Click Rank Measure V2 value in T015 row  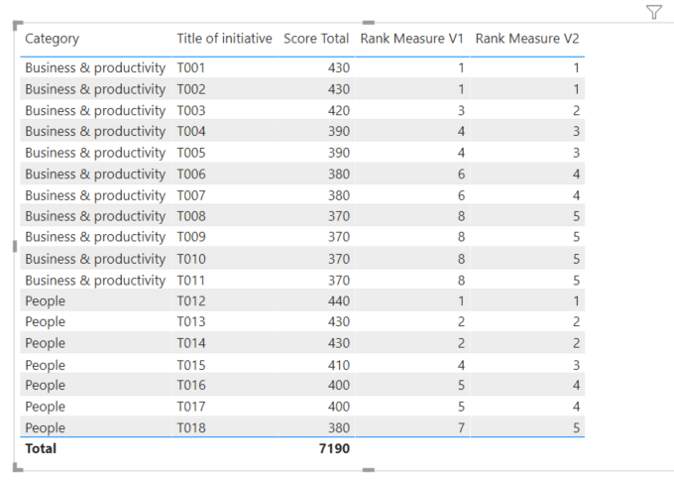coord(576,366)
